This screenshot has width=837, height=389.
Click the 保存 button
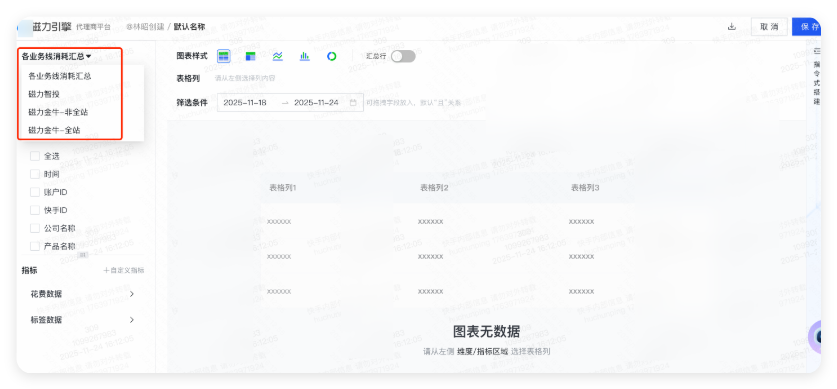(807, 27)
